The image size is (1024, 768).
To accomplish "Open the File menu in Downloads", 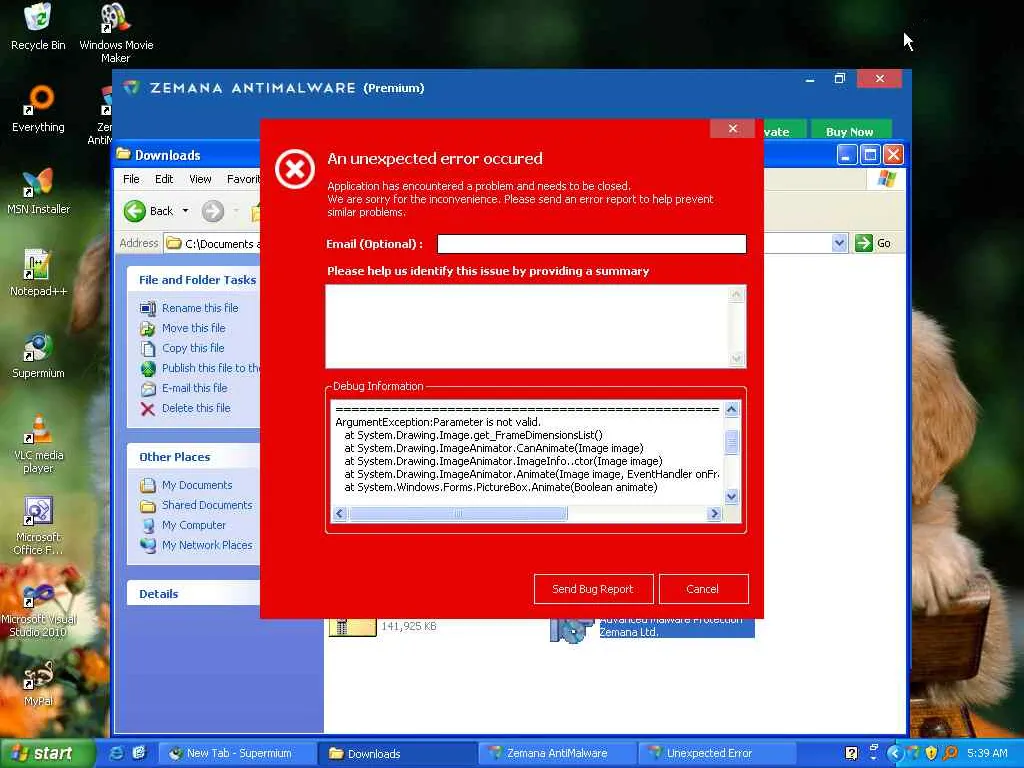I will [131, 179].
